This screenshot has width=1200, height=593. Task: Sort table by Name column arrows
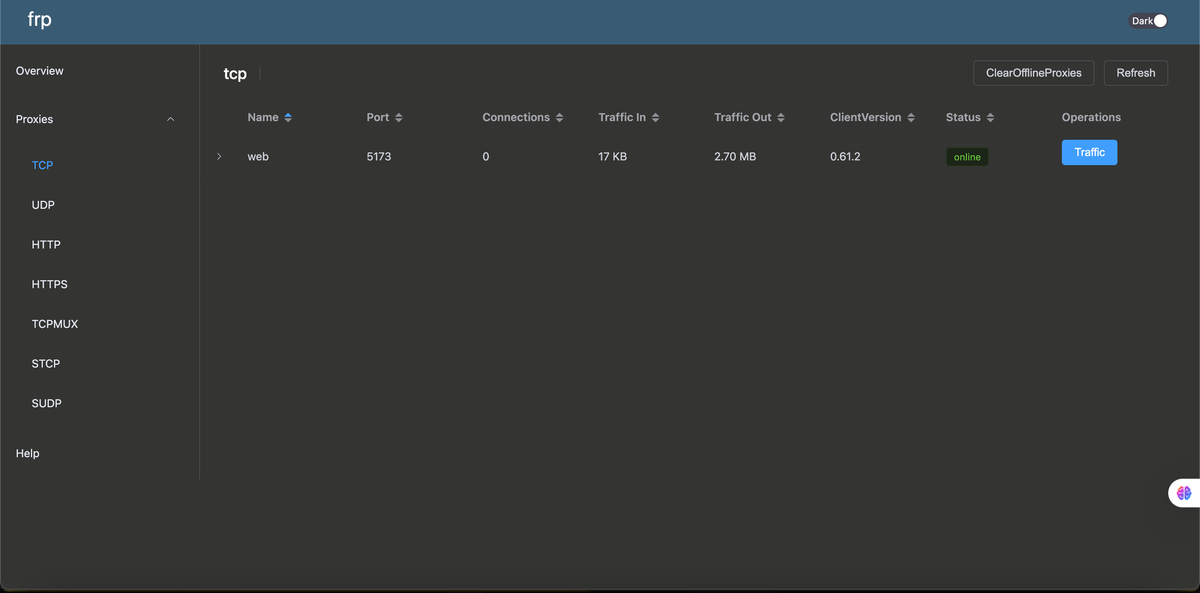coord(288,118)
